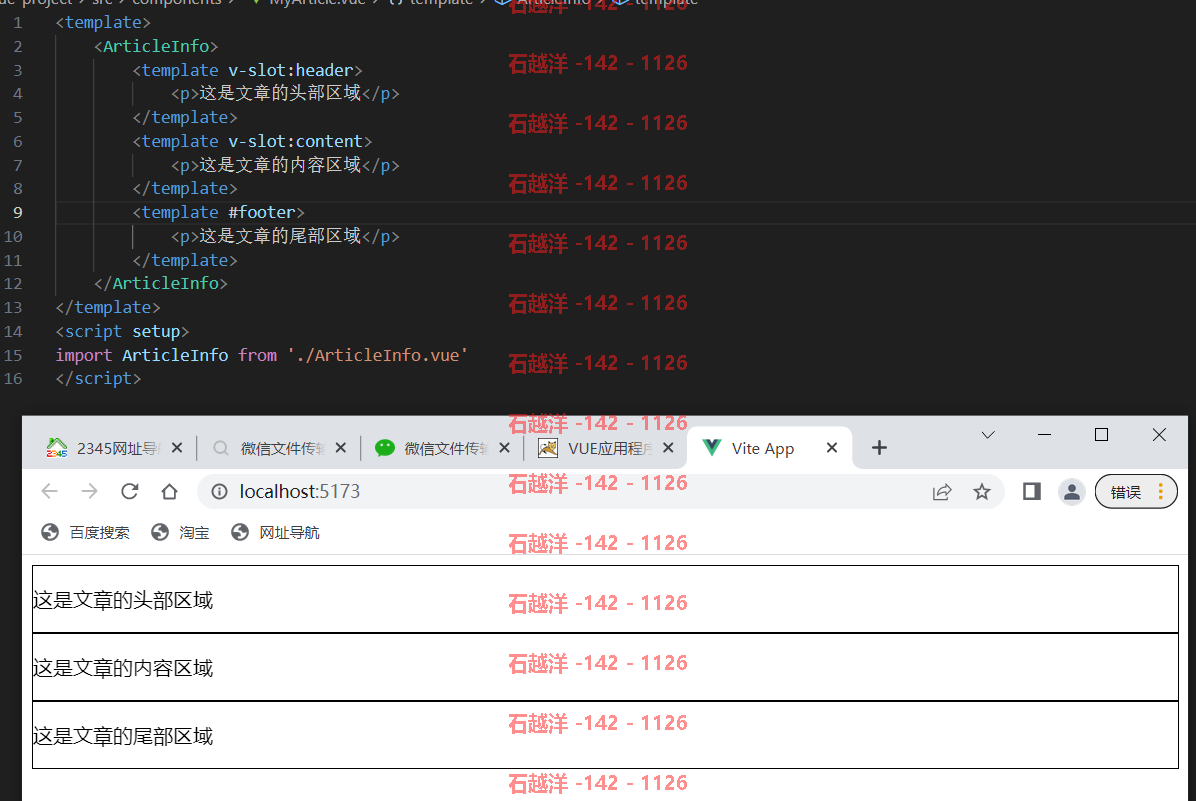Place cursor on #footer in line 9
This screenshot has width=1196, height=801.
click(x=262, y=212)
